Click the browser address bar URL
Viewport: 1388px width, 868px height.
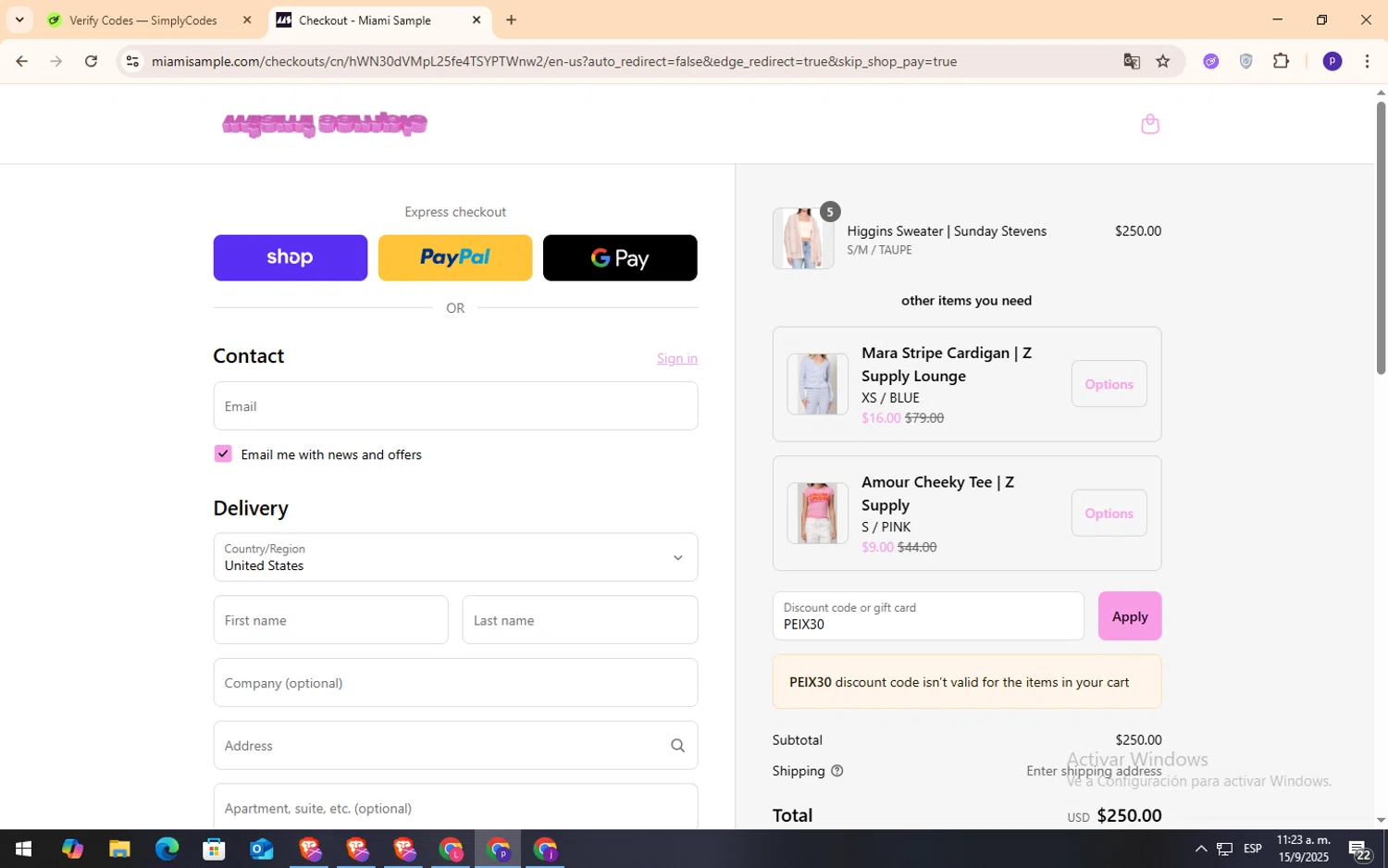coord(553,61)
